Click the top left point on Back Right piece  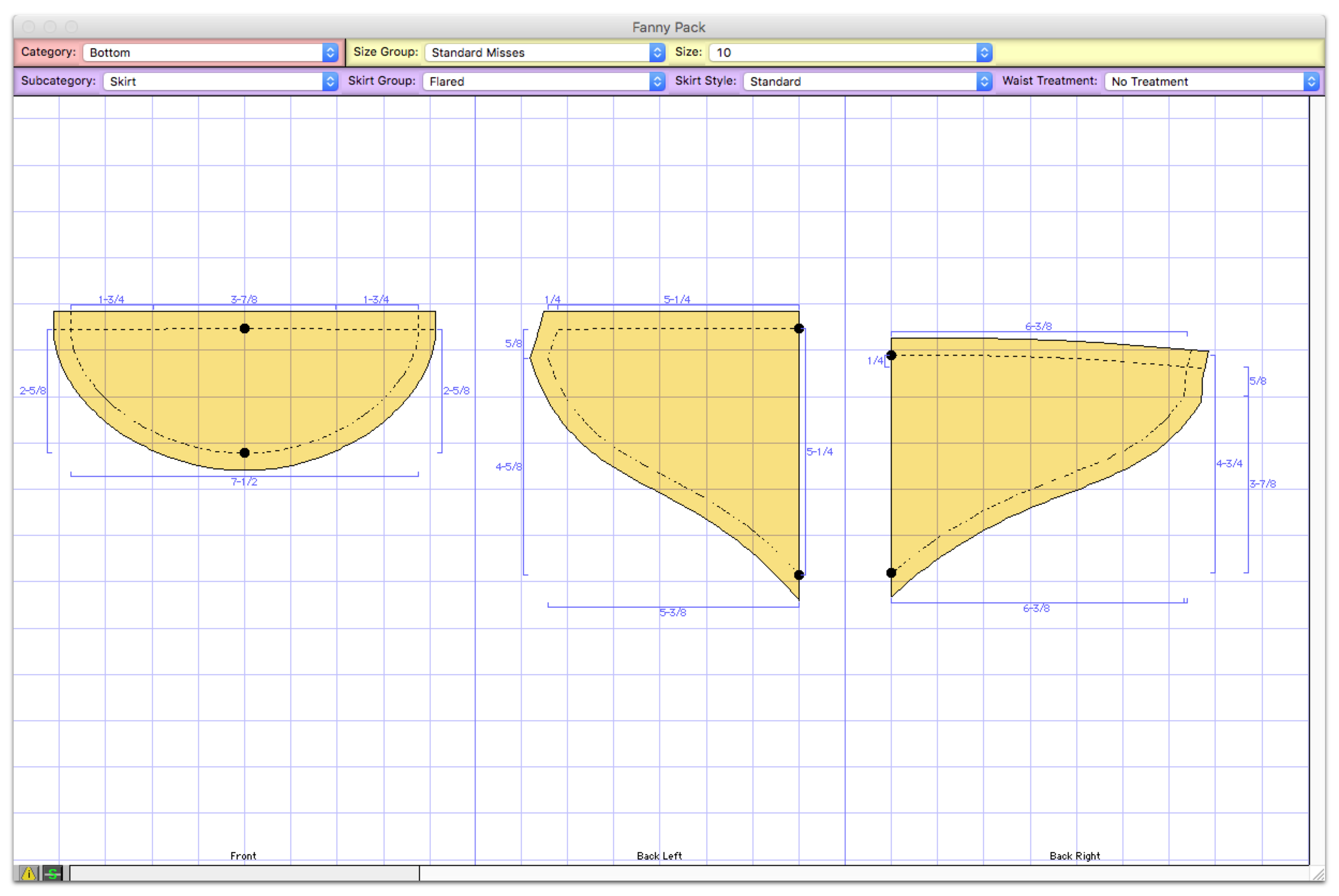[x=891, y=355]
